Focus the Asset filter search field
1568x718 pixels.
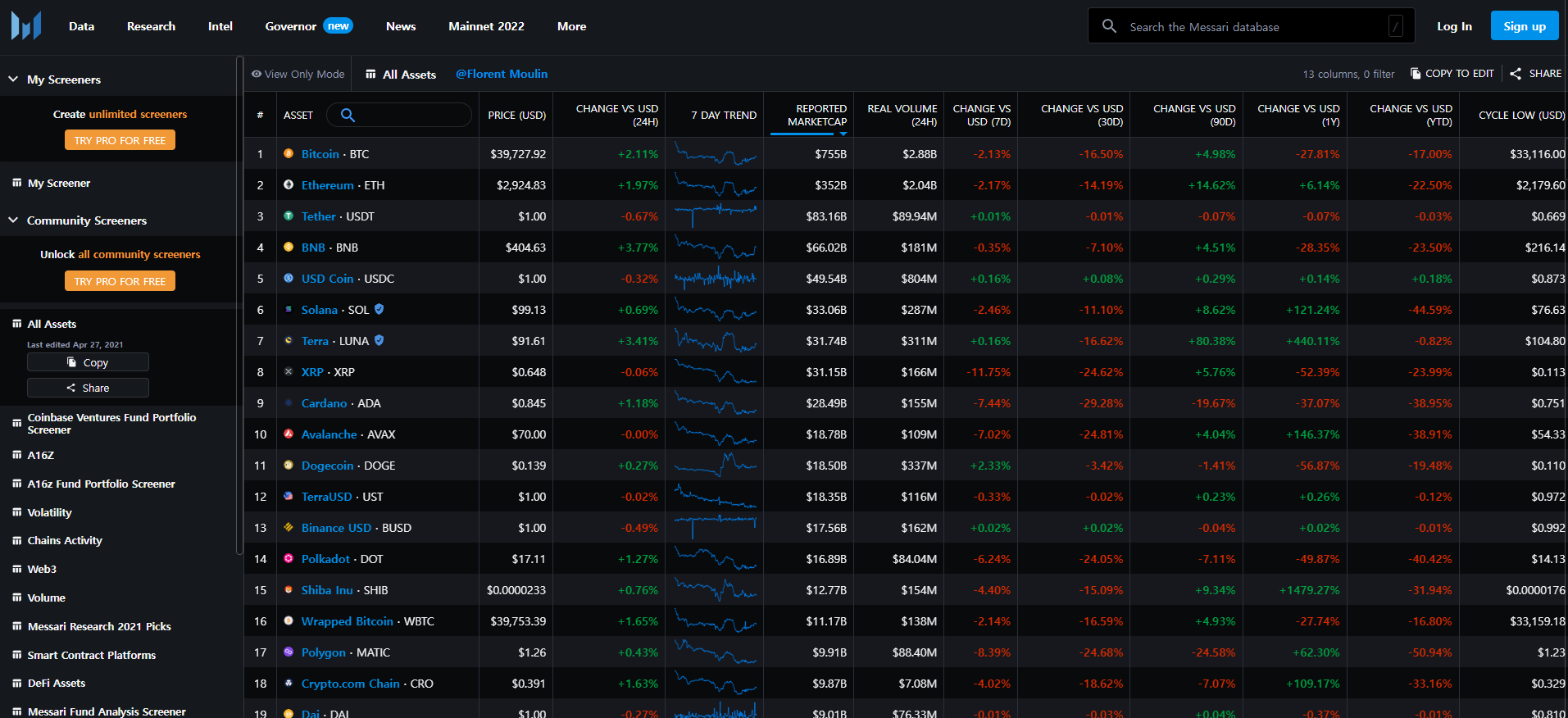pyautogui.click(x=399, y=115)
